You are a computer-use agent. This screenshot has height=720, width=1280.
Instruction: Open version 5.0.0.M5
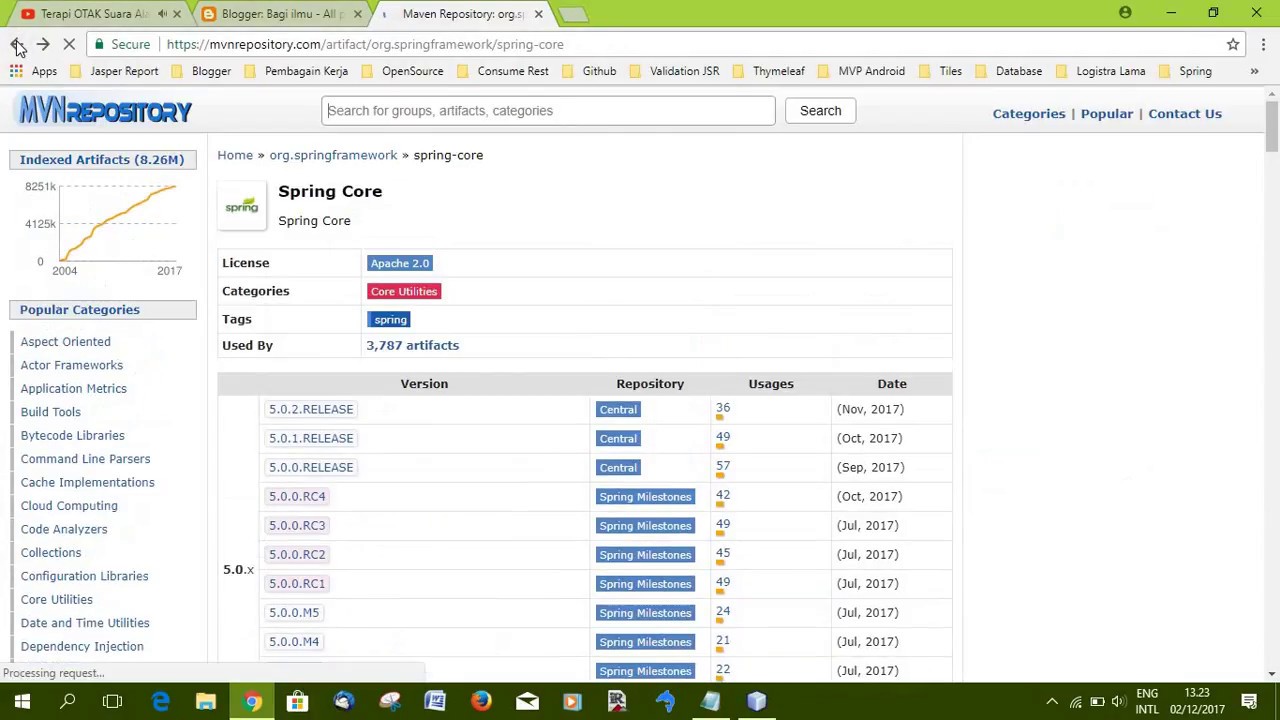tap(294, 612)
